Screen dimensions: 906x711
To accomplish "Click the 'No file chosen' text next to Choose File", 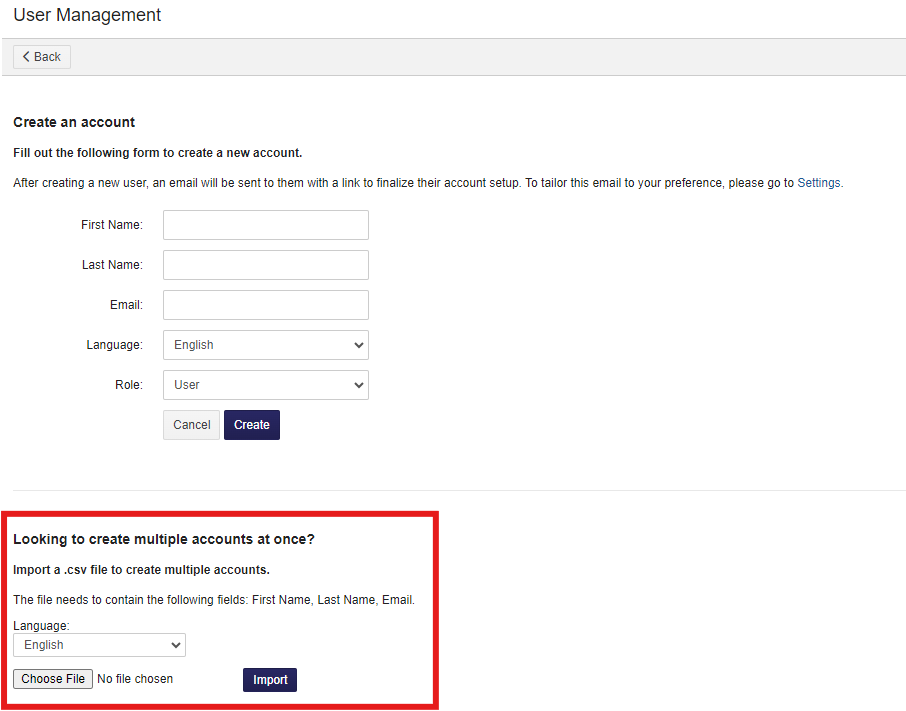I will coord(135,678).
